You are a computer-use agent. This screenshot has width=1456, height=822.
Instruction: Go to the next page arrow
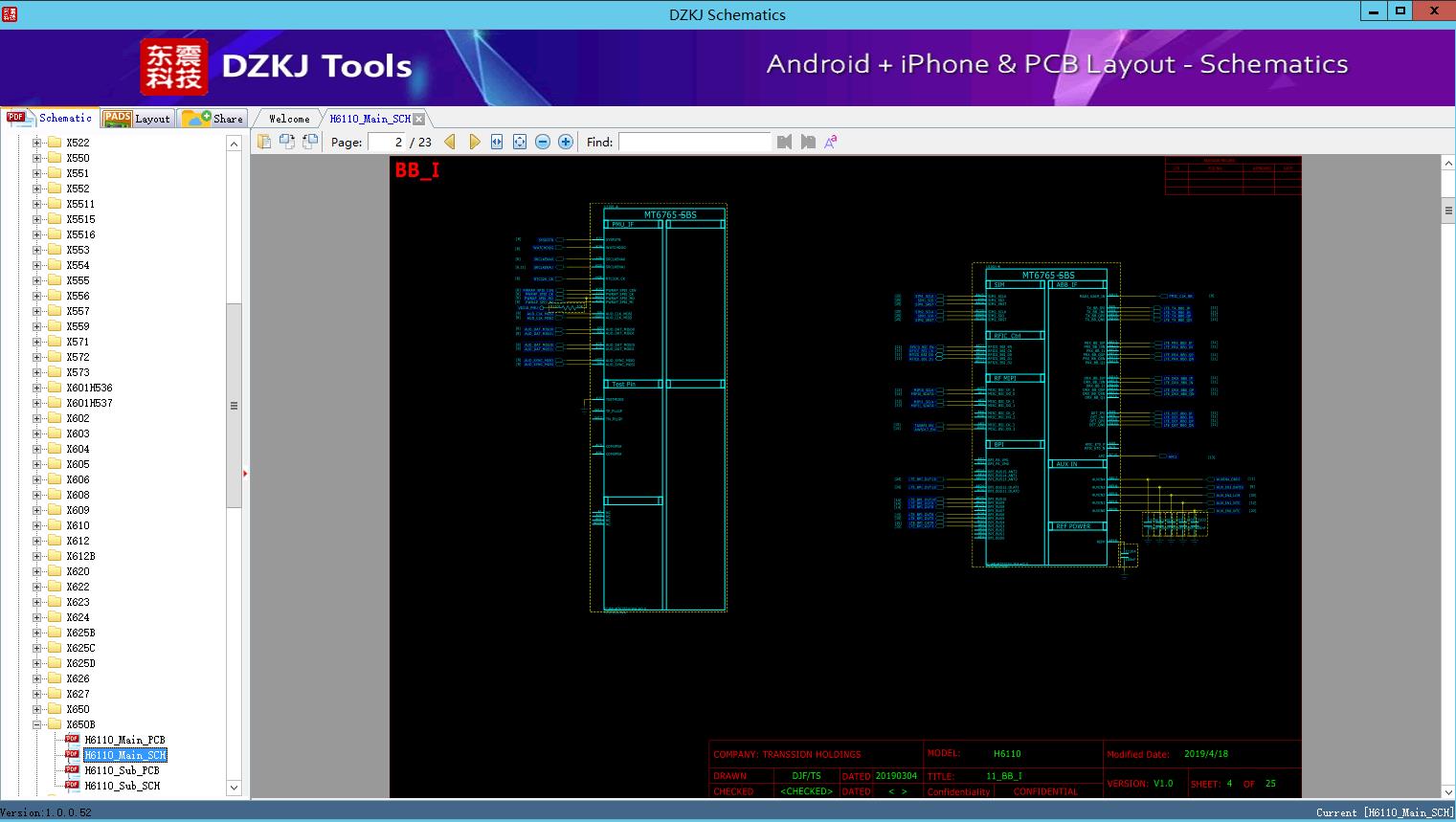click(474, 142)
